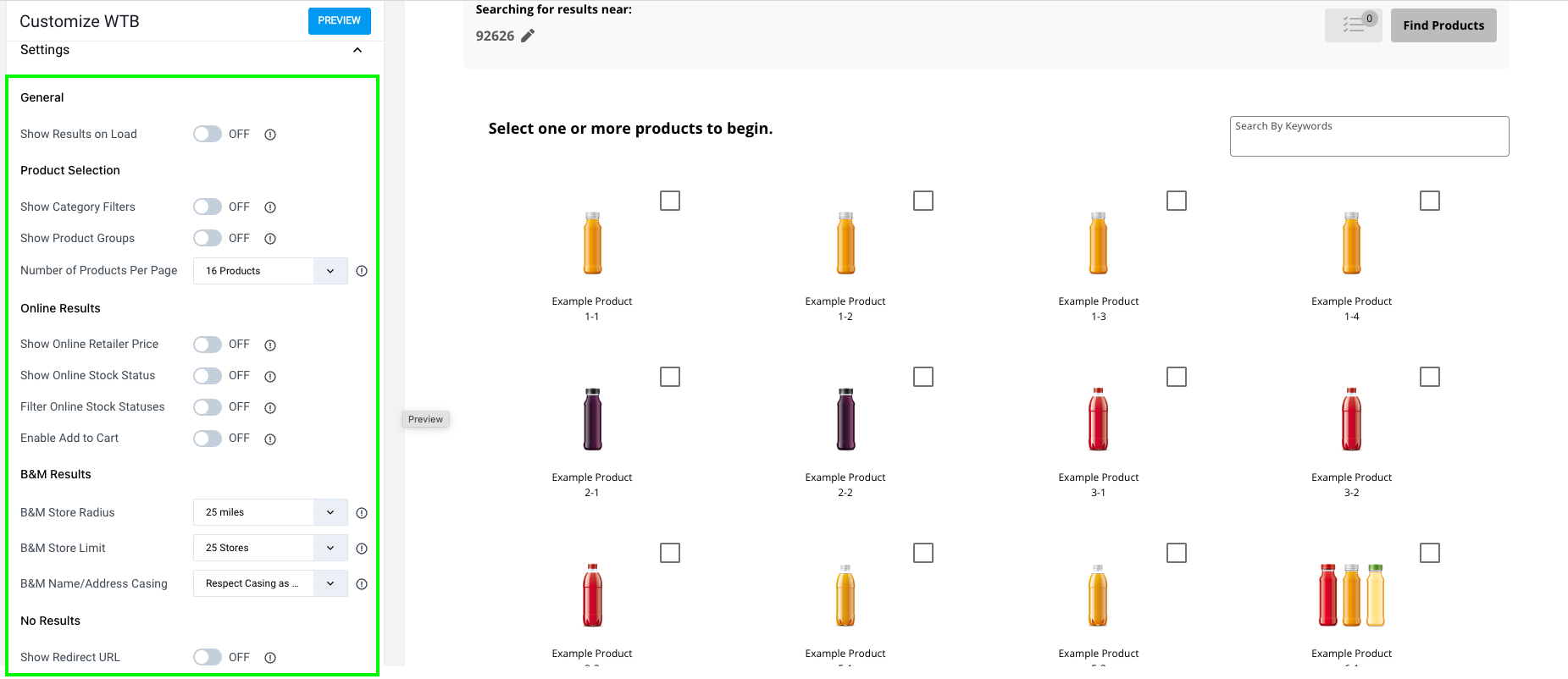Click the Search By Keywords field
The width and height of the screenshot is (1568, 679).
point(1369,136)
